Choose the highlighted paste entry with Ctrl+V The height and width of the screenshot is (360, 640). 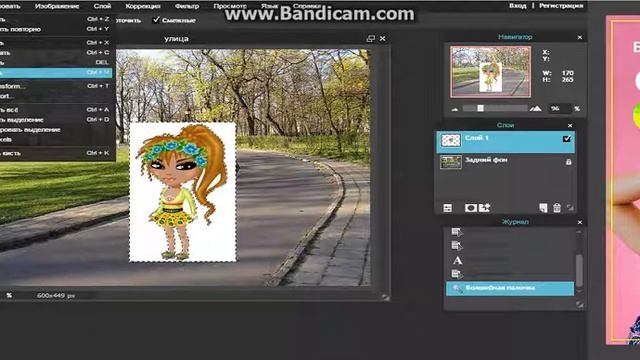tap(56, 73)
